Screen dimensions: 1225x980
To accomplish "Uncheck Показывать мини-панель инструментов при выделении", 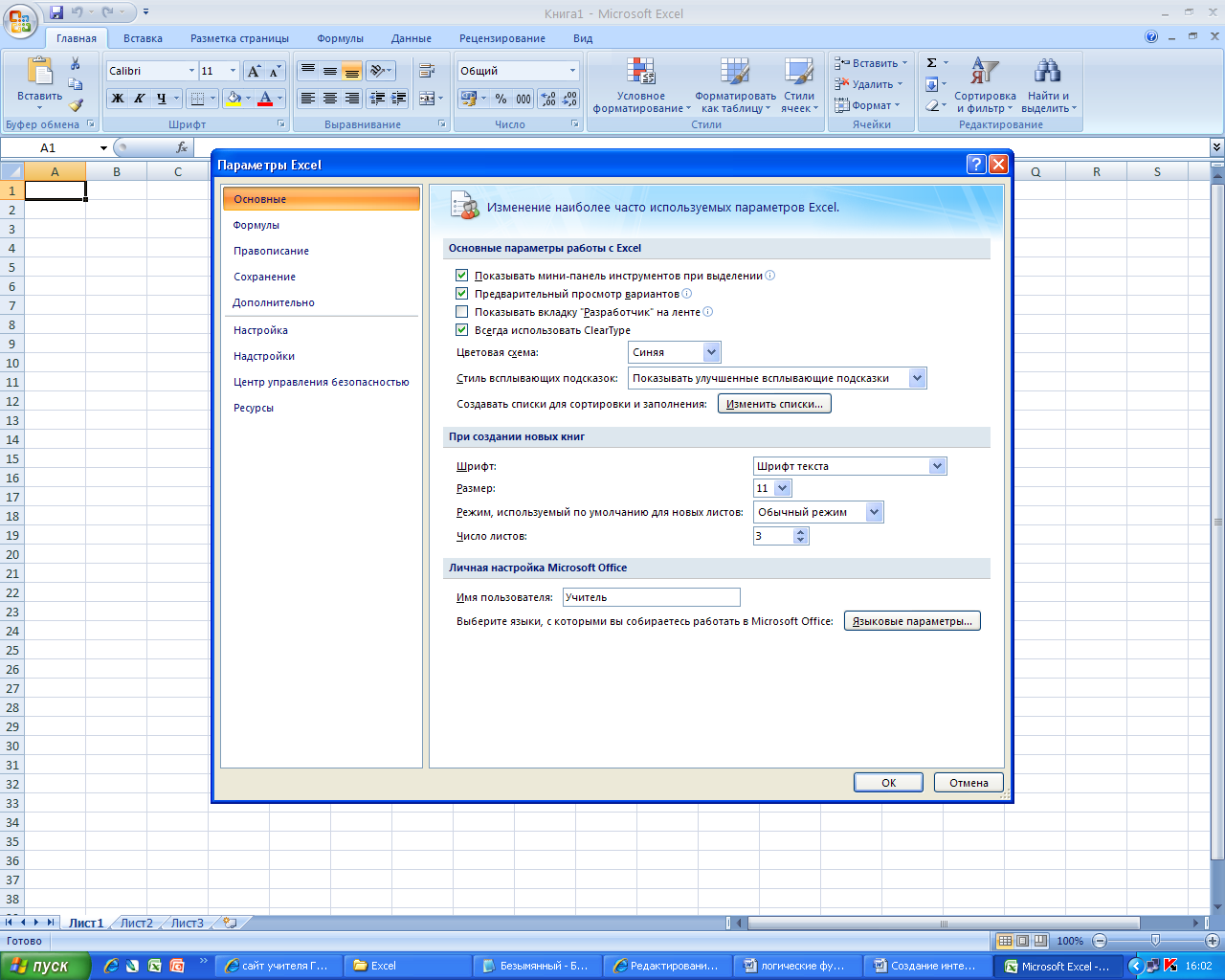I will [x=462, y=276].
